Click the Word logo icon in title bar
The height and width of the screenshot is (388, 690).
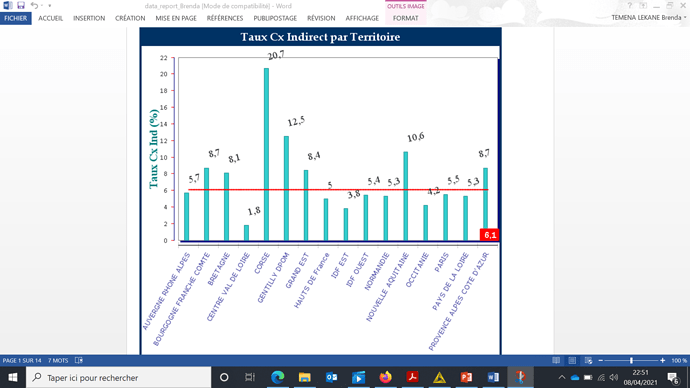point(7,6)
